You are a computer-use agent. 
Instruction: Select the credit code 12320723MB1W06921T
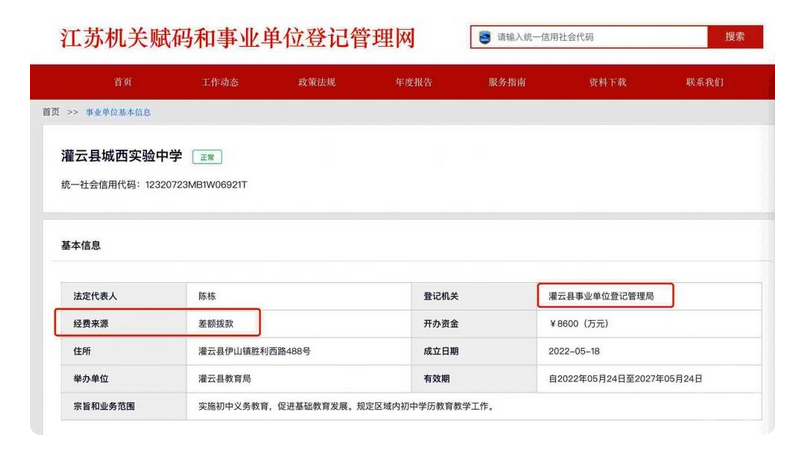[x=196, y=184]
